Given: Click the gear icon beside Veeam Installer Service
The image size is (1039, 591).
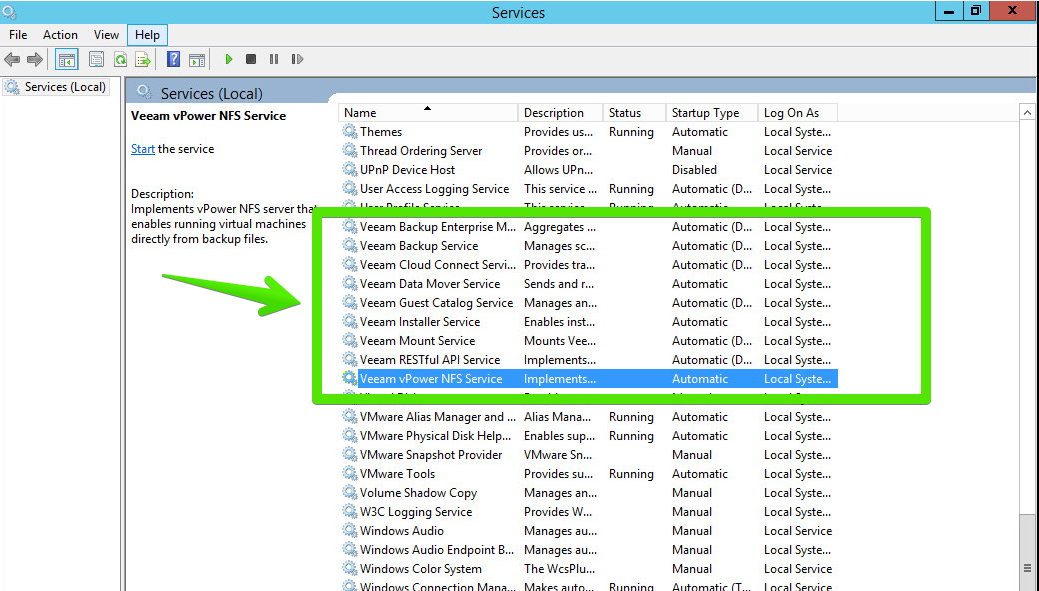Looking at the screenshot, I should (349, 321).
